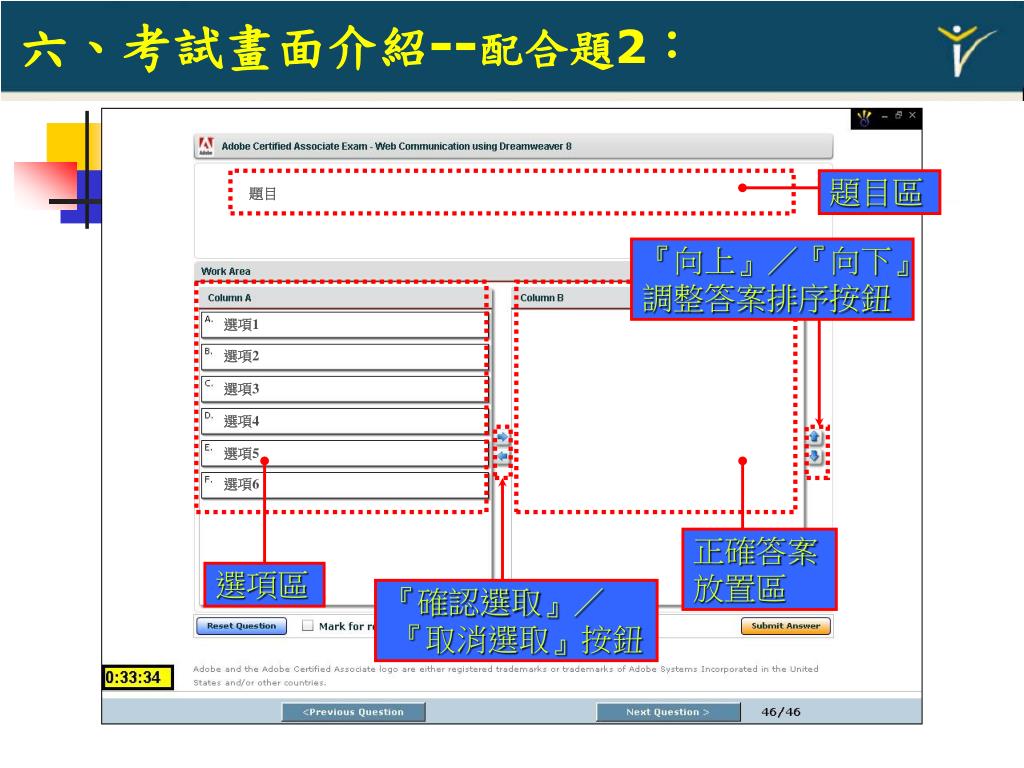Go to the Previous Question
The height and width of the screenshot is (768, 1024).
353,712
